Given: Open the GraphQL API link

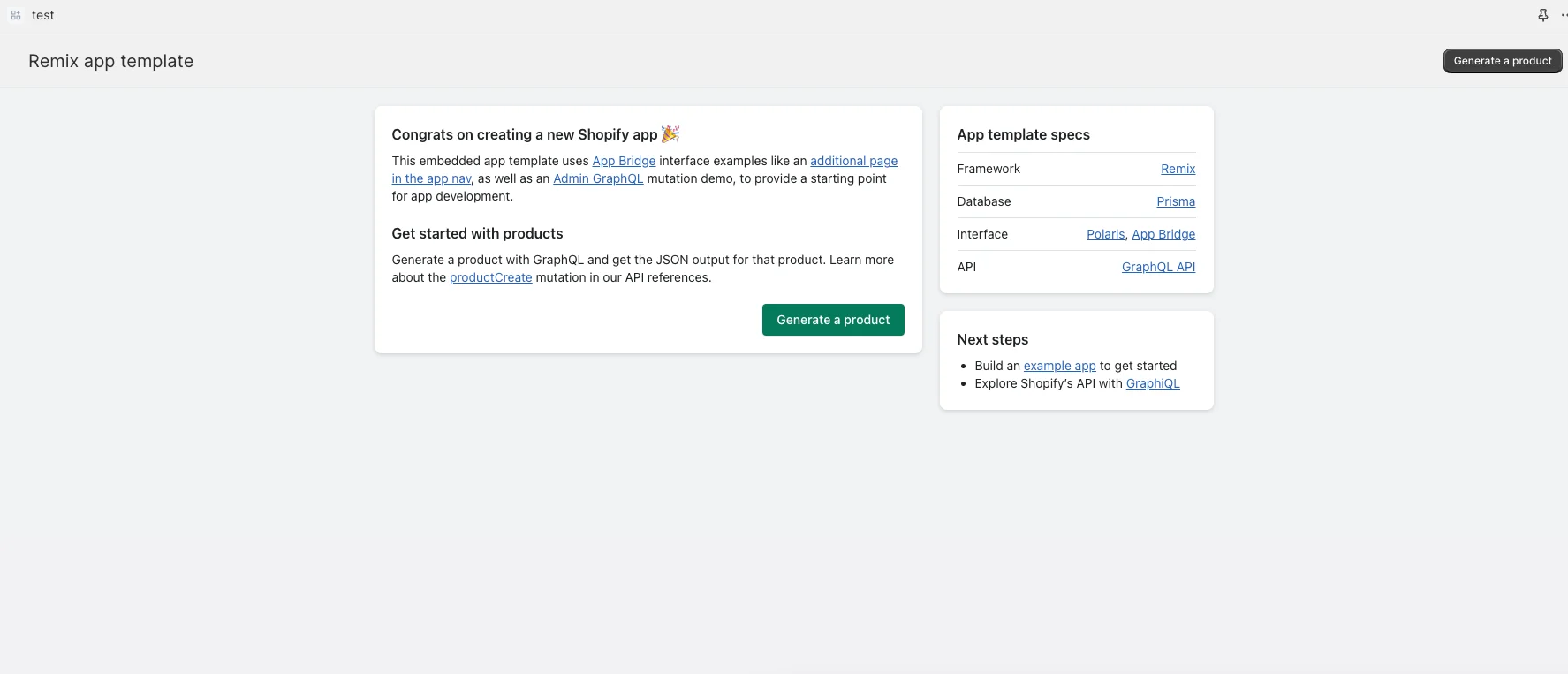Looking at the screenshot, I should [x=1158, y=267].
